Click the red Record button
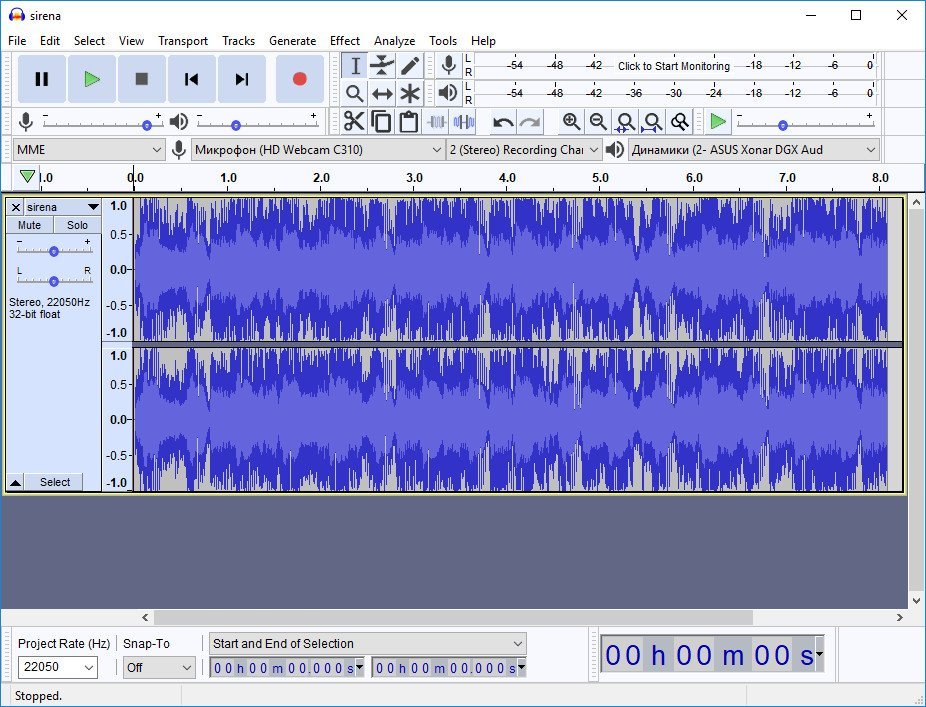 pos(299,79)
